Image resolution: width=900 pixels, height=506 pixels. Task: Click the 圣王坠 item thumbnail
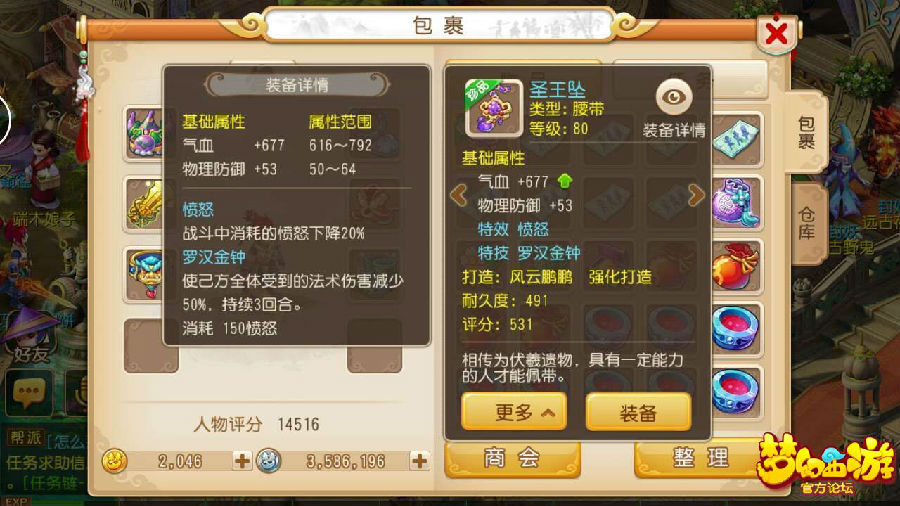pyautogui.click(x=494, y=108)
